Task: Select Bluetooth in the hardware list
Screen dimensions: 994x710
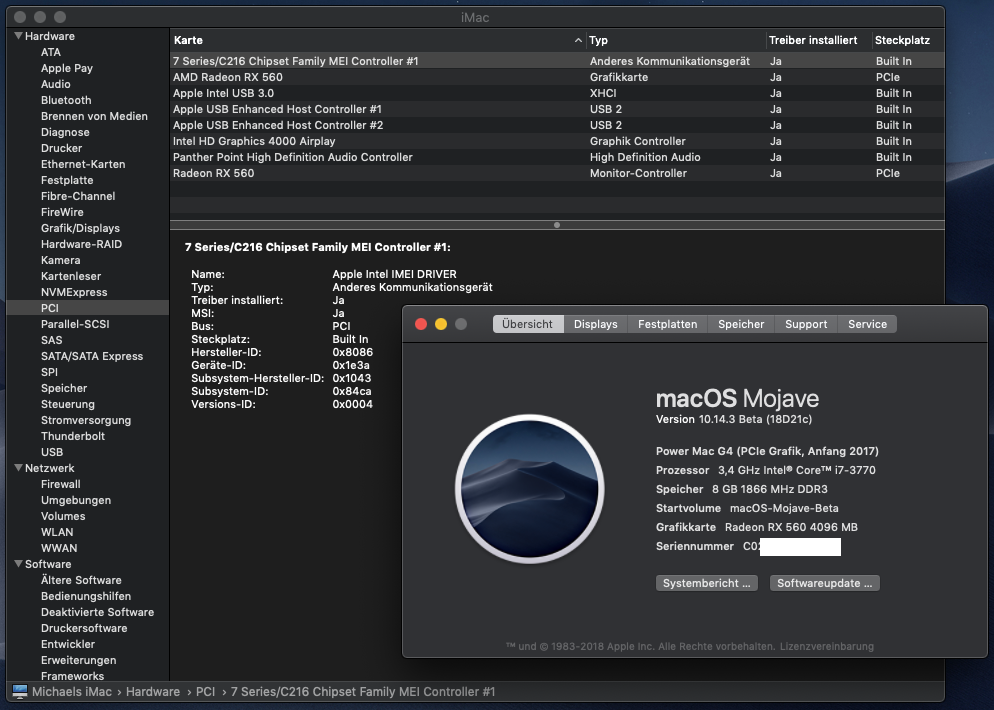Action: [x=66, y=100]
